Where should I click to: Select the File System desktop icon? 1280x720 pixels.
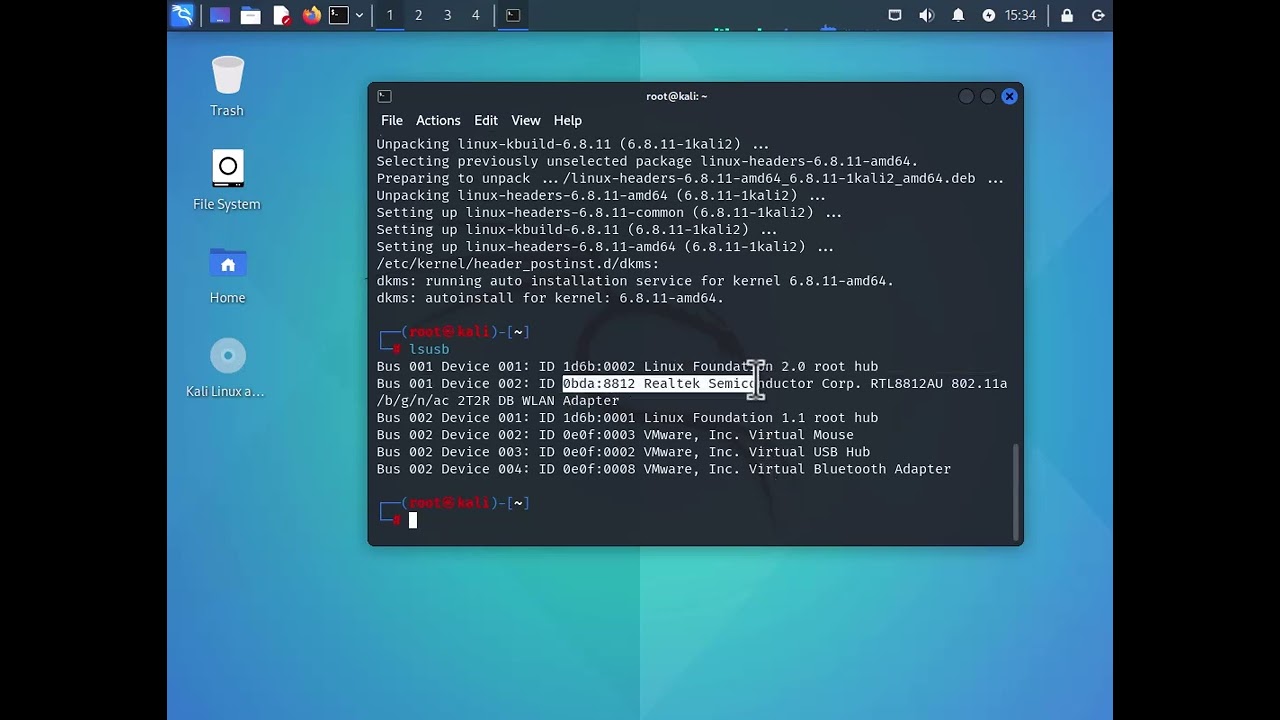point(227,180)
